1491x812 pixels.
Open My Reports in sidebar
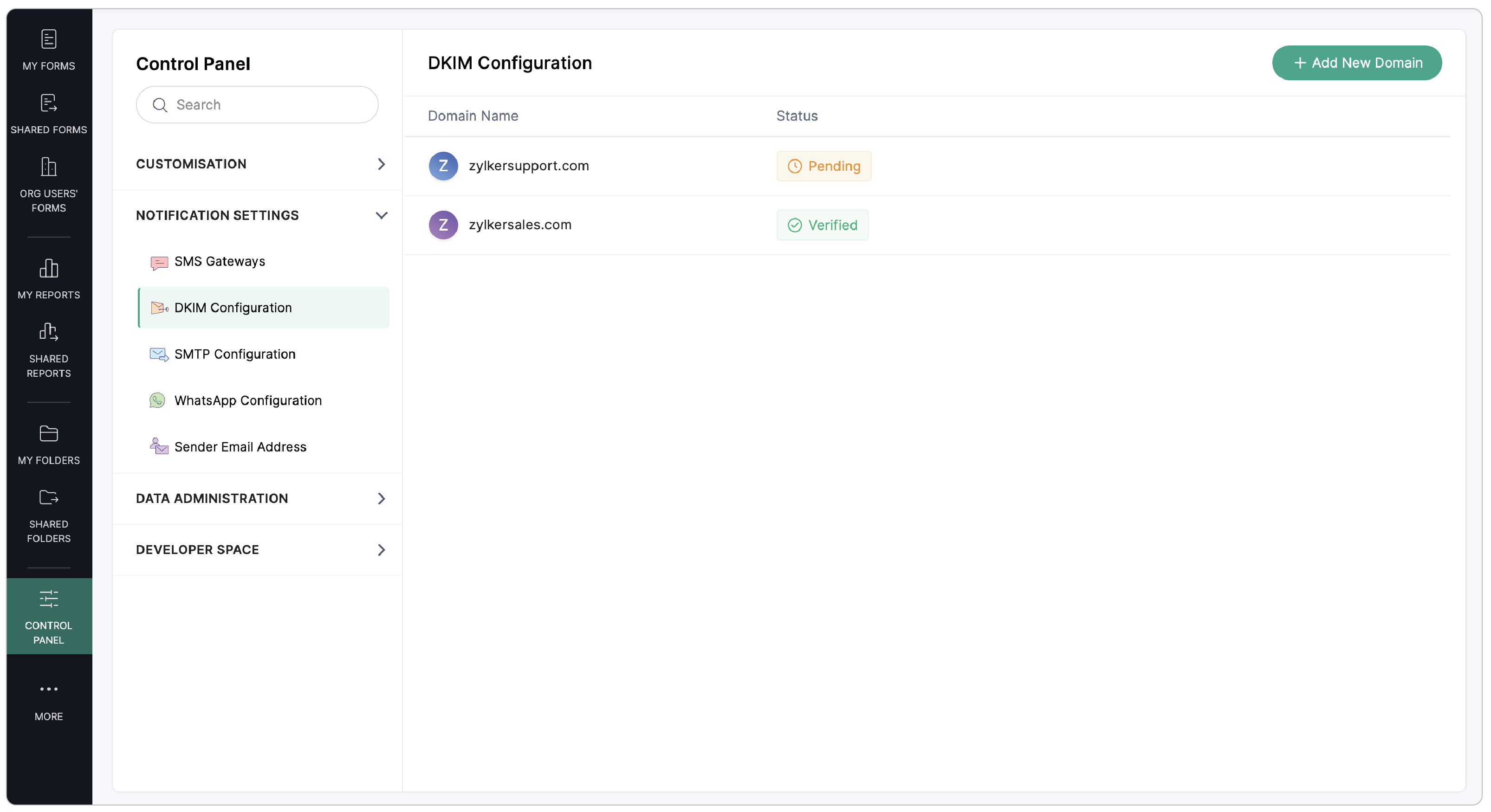[49, 279]
